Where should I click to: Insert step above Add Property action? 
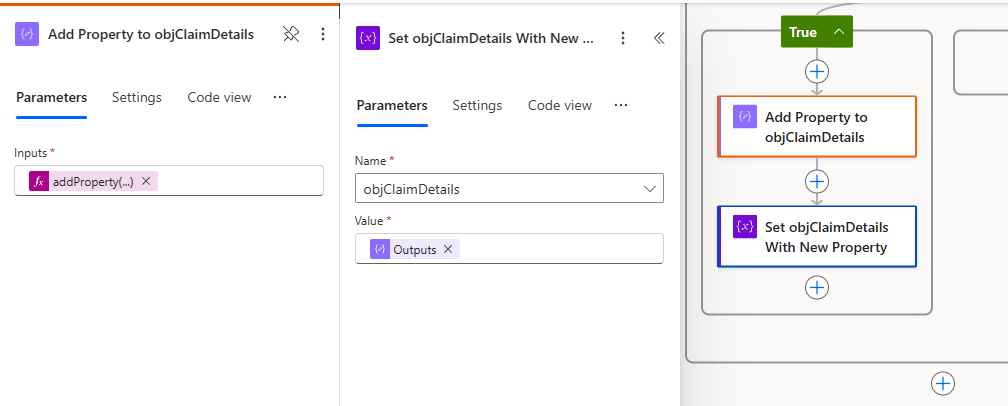tap(817, 71)
